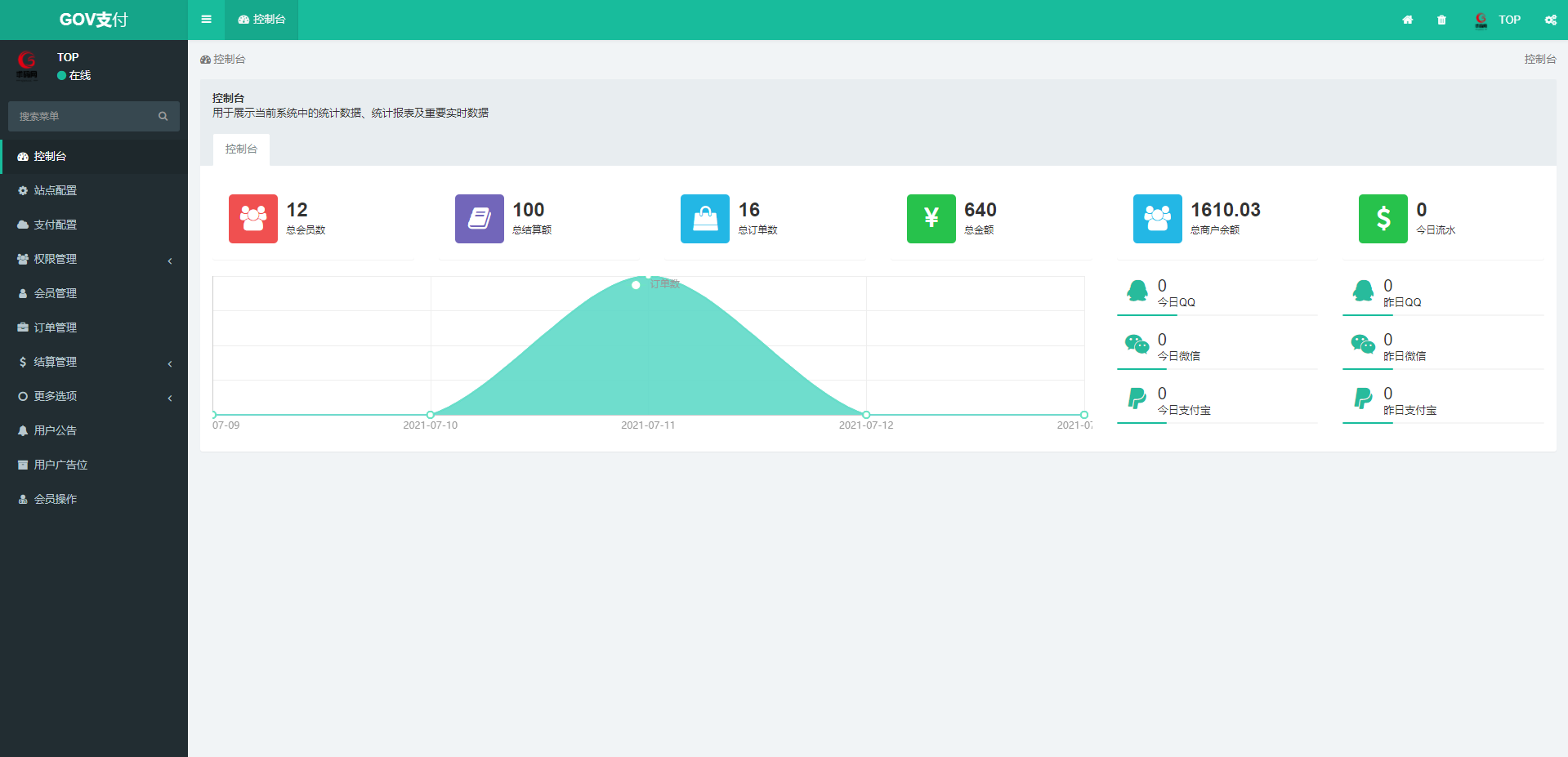Go to 订单管理 page
The height and width of the screenshot is (757, 1568).
tap(55, 327)
